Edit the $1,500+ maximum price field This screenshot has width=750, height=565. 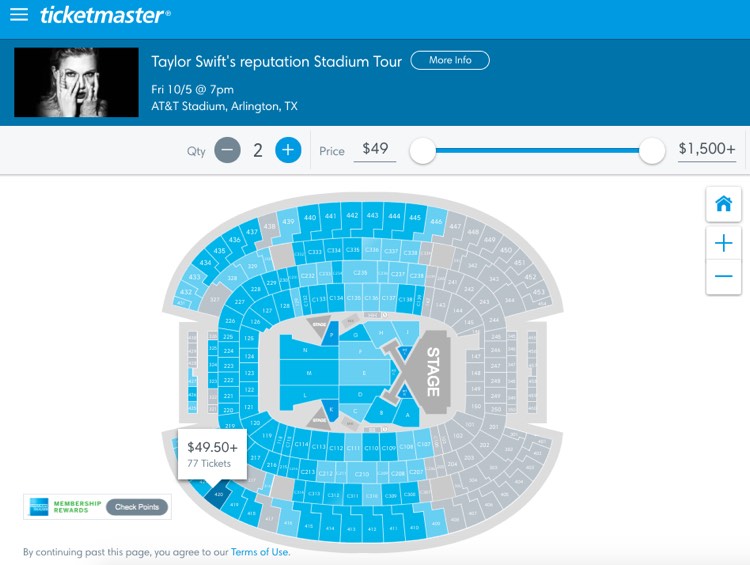706,150
